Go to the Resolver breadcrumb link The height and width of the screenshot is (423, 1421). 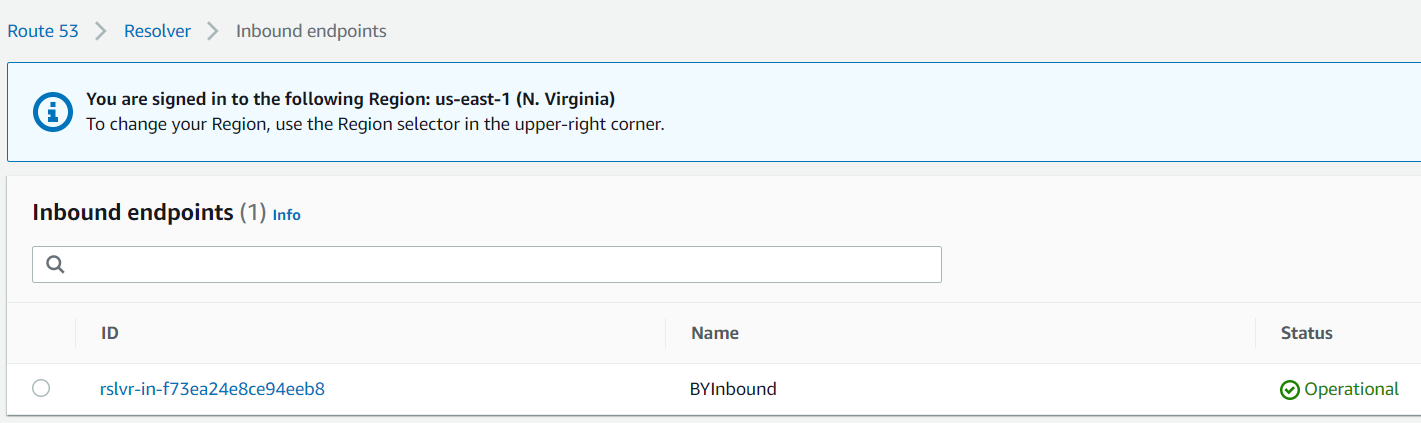(157, 31)
